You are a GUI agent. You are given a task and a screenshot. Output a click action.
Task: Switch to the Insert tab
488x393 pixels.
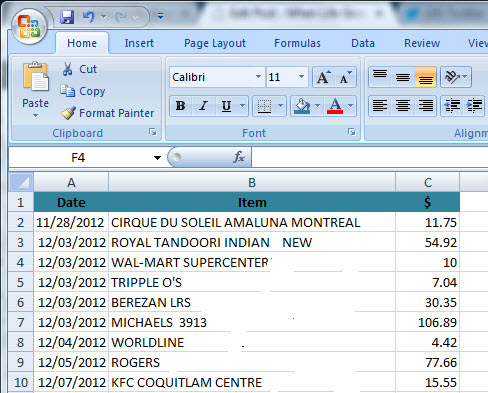click(x=139, y=43)
